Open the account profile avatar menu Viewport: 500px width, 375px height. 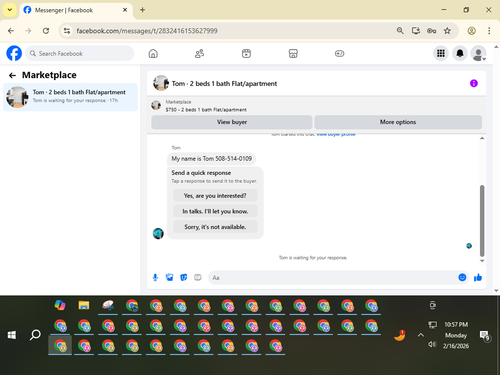(478, 53)
